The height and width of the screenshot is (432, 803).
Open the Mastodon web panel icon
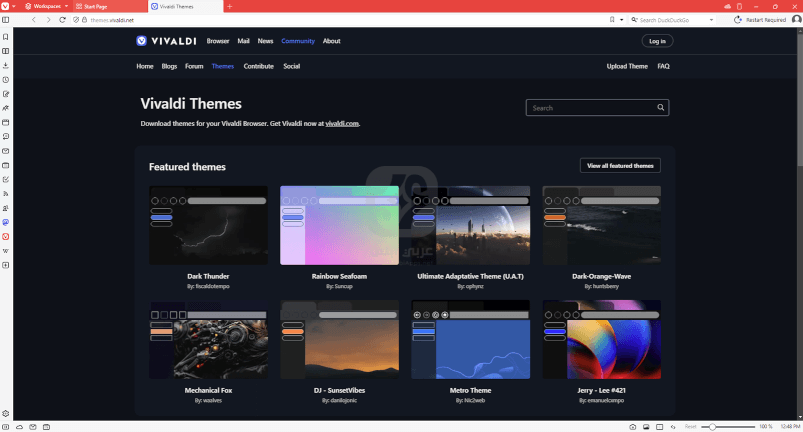(x=6, y=222)
